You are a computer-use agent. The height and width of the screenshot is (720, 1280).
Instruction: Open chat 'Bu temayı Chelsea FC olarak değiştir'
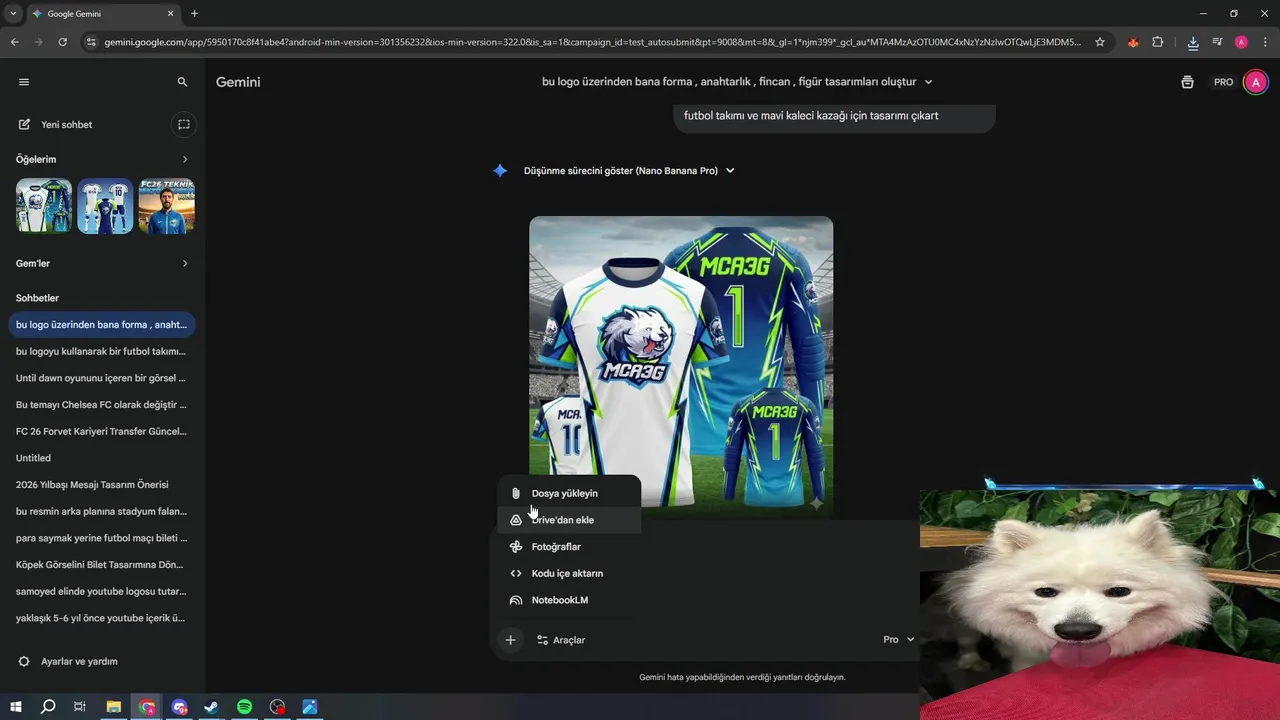(101, 405)
